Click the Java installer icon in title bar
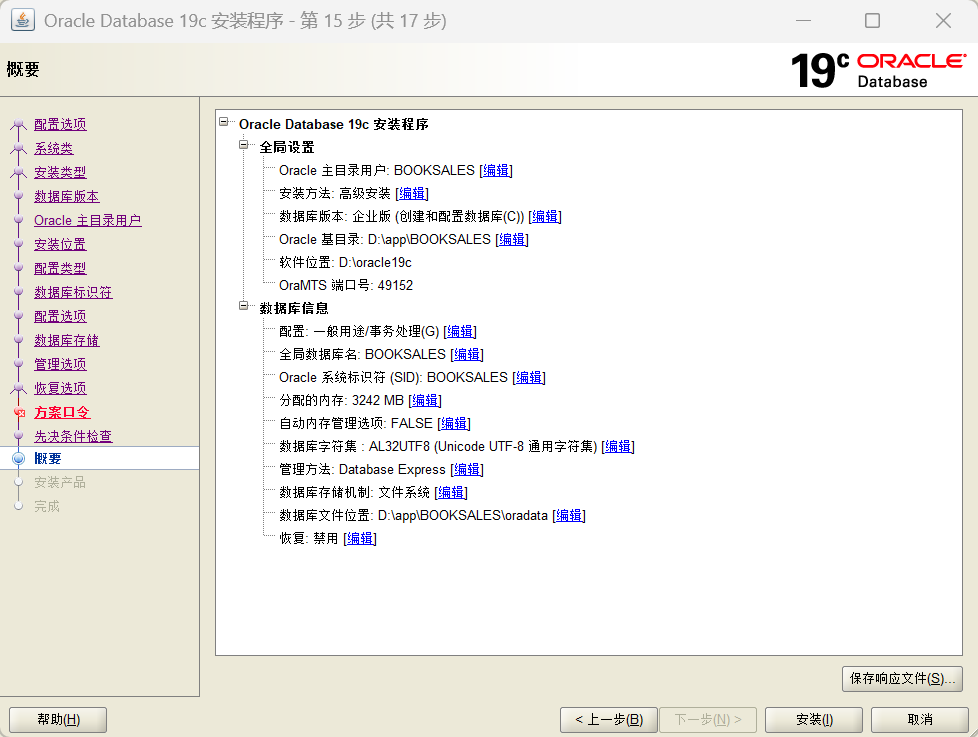The image size is (978, 737). (22, 20)
